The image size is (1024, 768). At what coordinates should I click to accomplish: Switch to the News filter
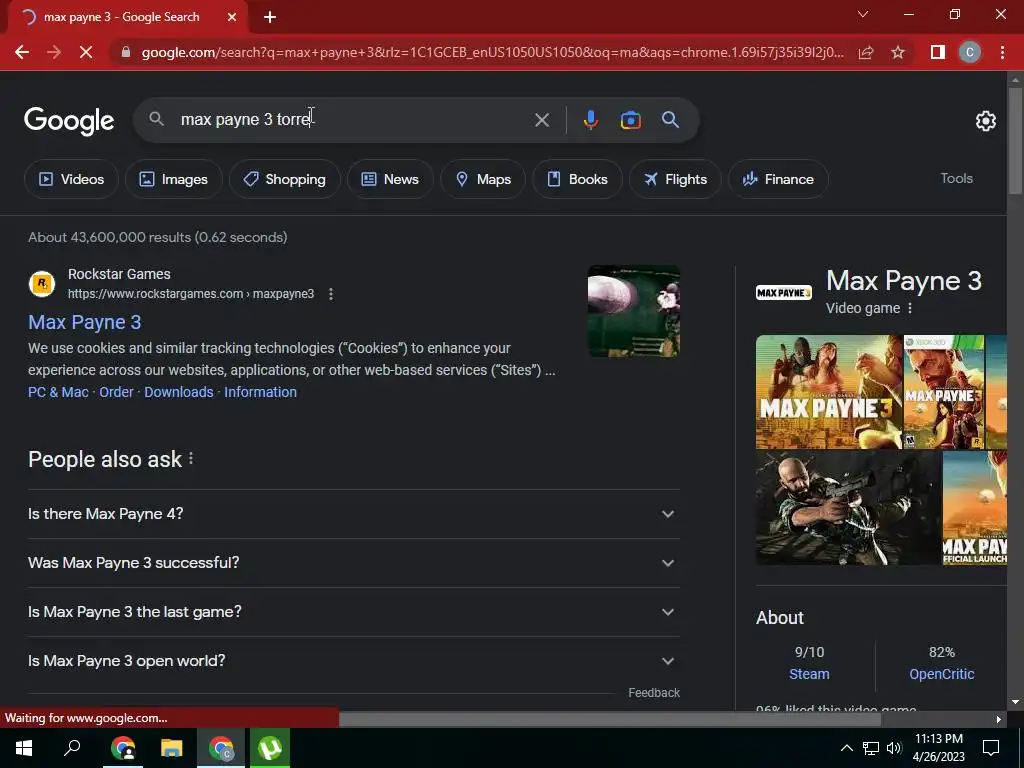[x=390, y=179]
